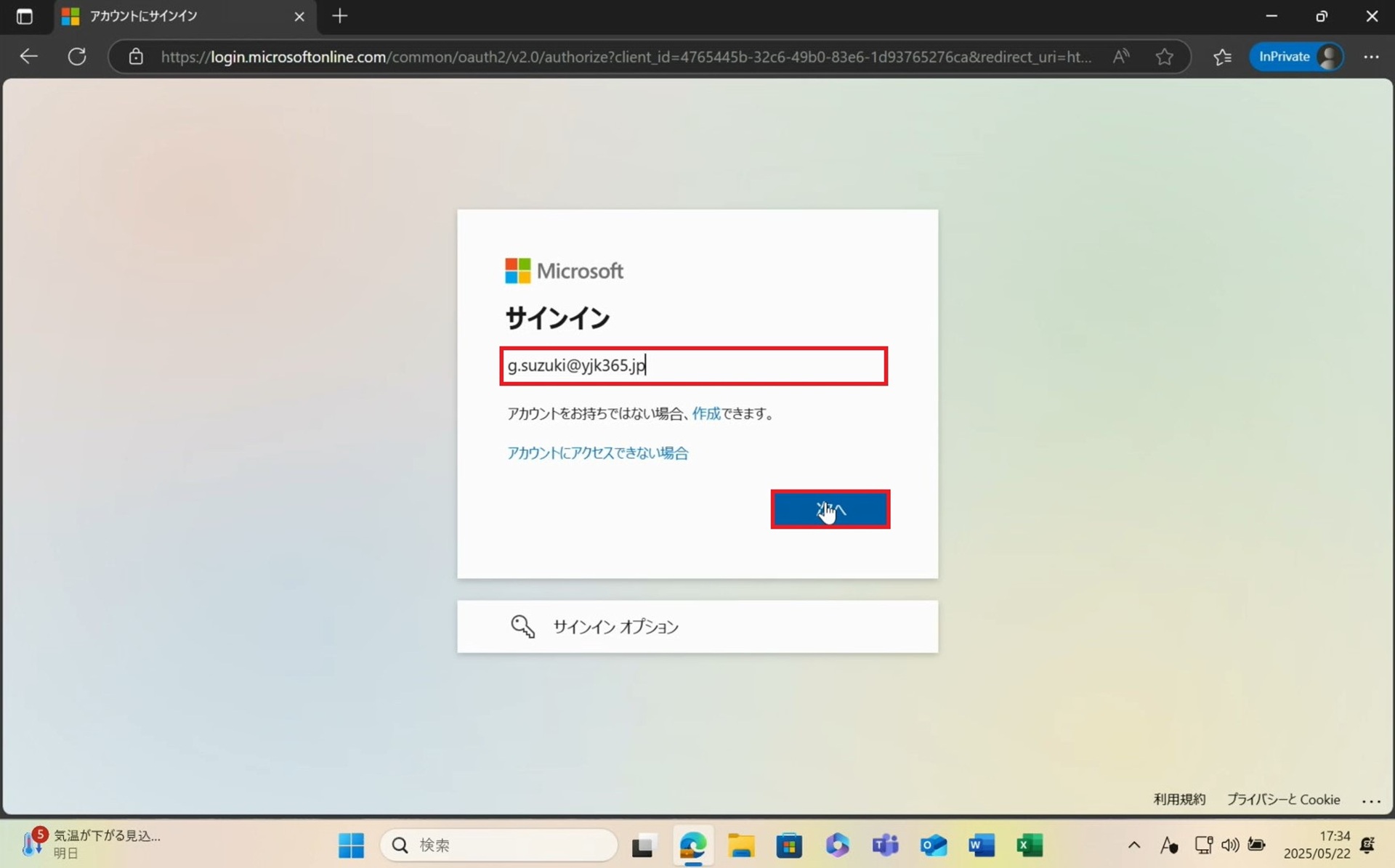Image resolution: width=1395 pixels, height=868 pixels.
Task: Open サインイン オプション
Action: click(x=697, y=626)
